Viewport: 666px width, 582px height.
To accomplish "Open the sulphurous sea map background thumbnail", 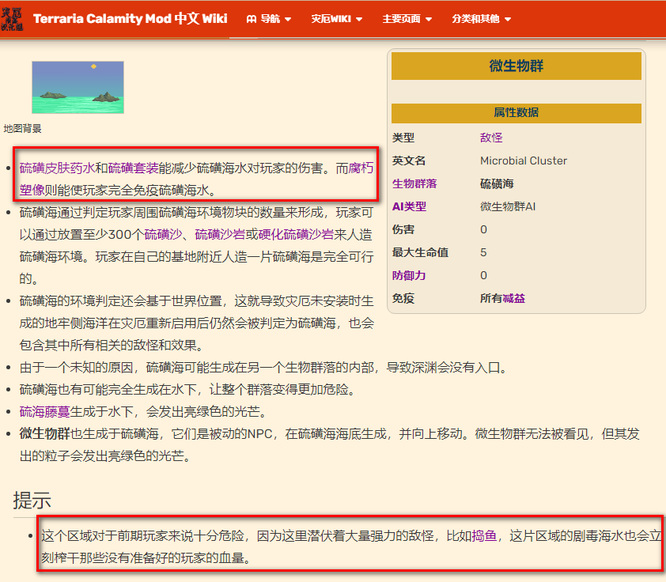I will pos(78,87).
